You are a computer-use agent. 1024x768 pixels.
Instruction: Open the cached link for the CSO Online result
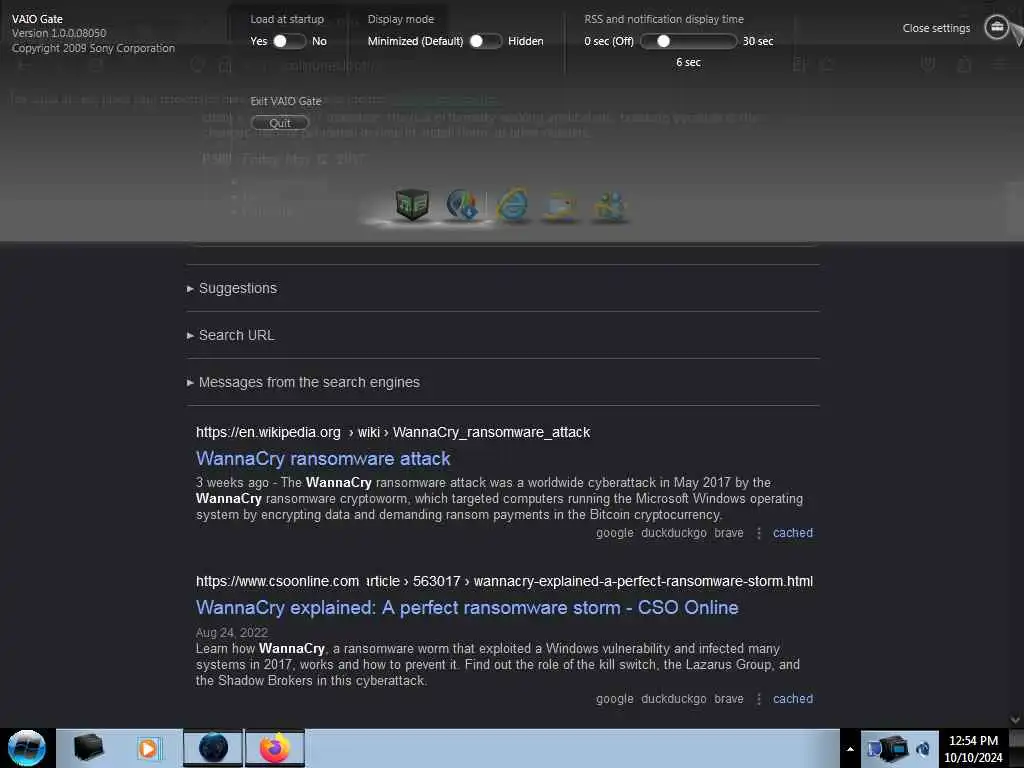click(793, 699)
